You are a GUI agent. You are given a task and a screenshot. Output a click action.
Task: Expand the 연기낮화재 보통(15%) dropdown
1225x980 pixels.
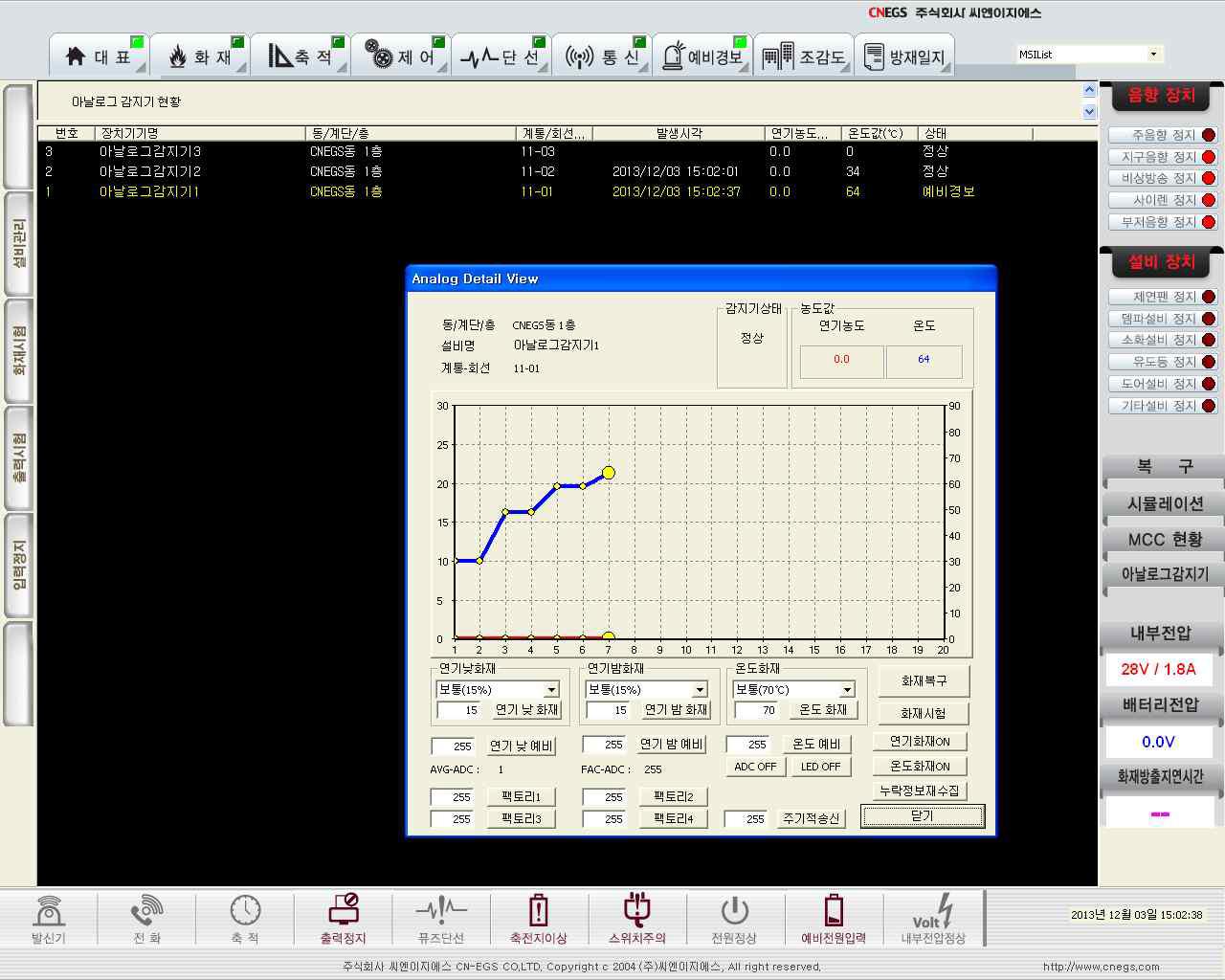tap(551, 690)
